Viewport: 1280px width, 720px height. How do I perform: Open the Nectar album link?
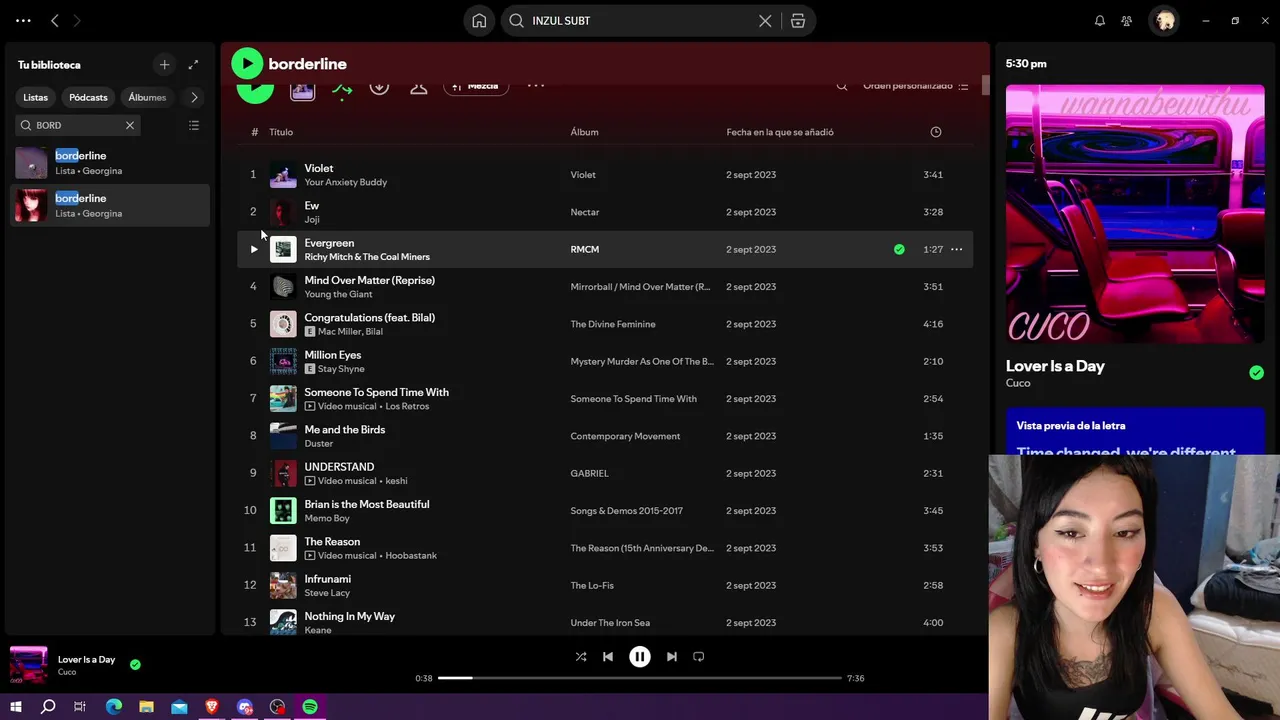[x=585, y=212]
